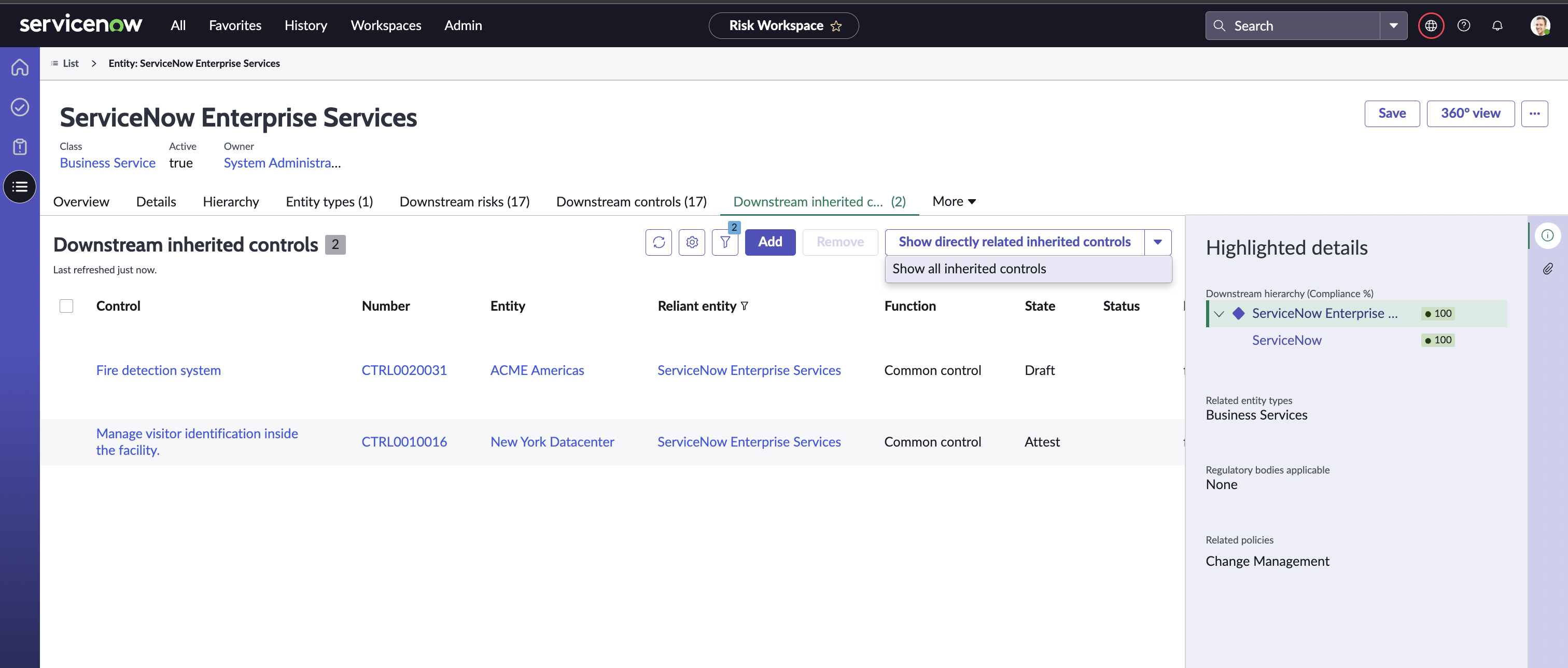Open the Home icon in left sidebar
The image size is (1568, 668).
click(x=20, y=67)
